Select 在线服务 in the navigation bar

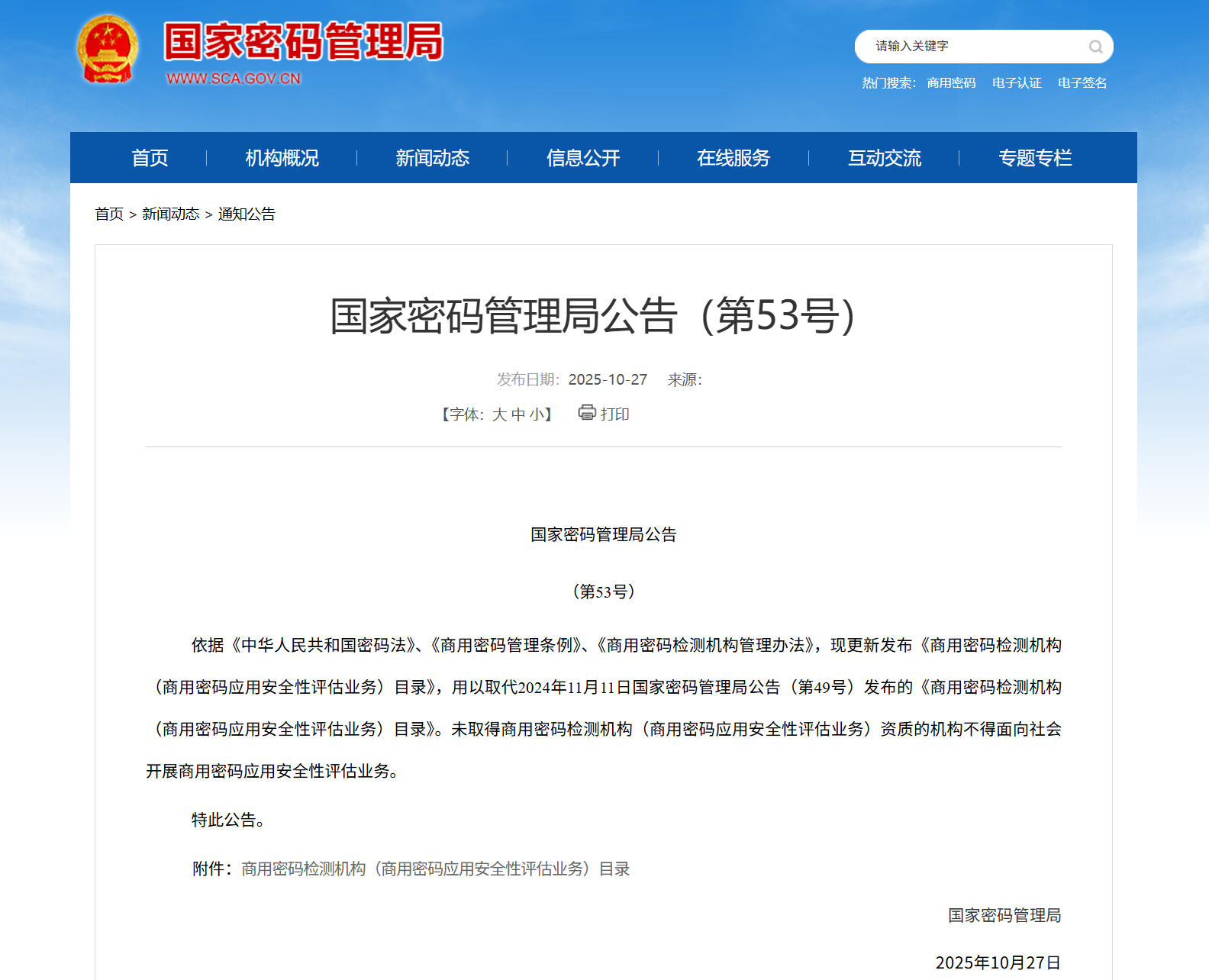tap(733, 158)
